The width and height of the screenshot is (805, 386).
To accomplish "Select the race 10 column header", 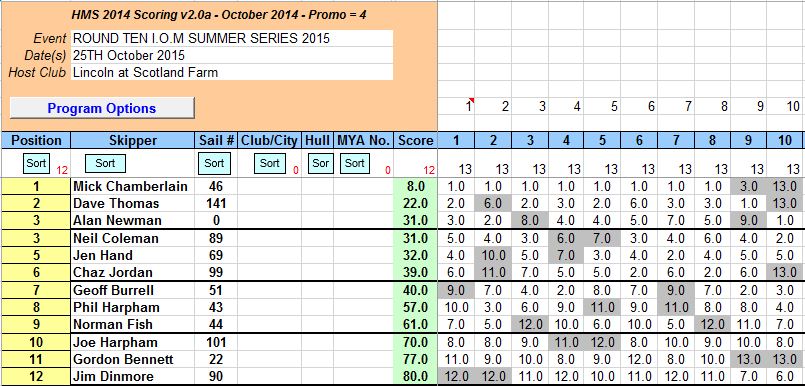I will (785, 140).
